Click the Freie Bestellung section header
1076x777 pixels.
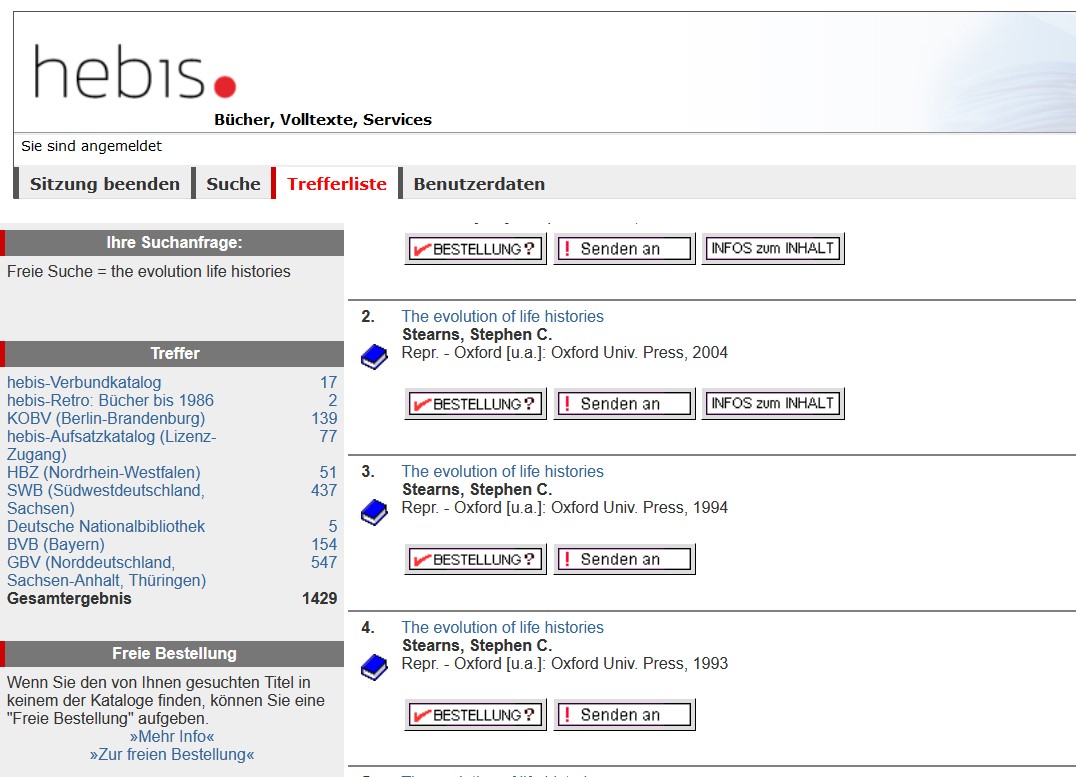pos(174,653)
